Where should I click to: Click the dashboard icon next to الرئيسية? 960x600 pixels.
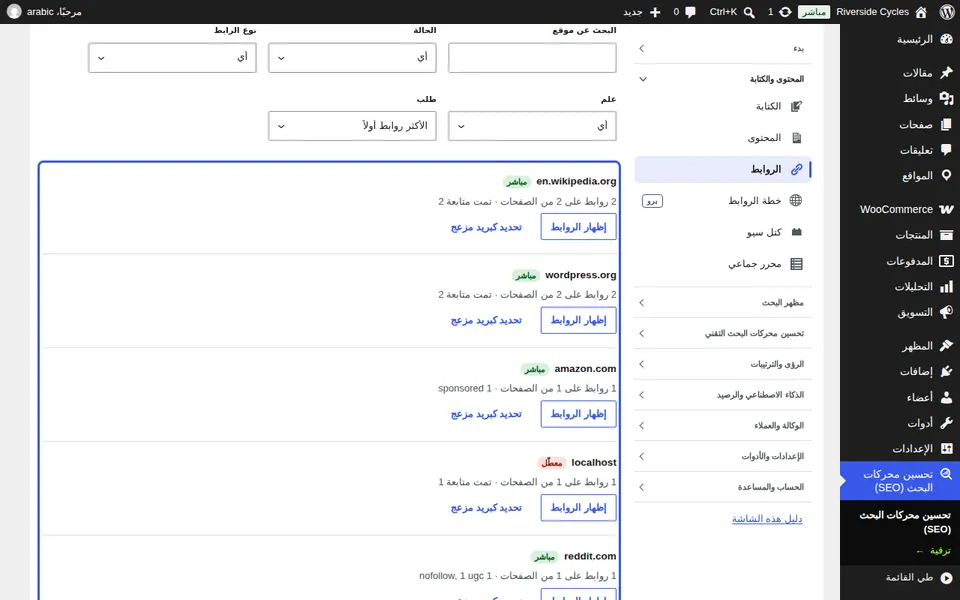click(947, 39)
